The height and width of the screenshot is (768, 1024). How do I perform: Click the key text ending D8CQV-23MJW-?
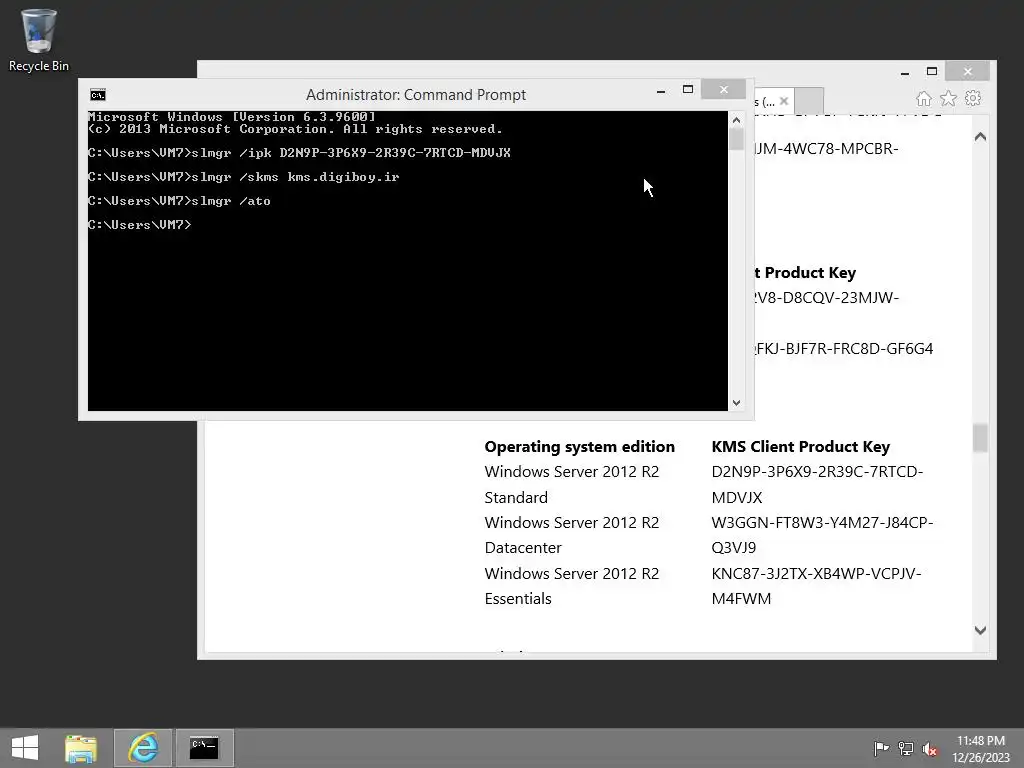tap(827, 298)
